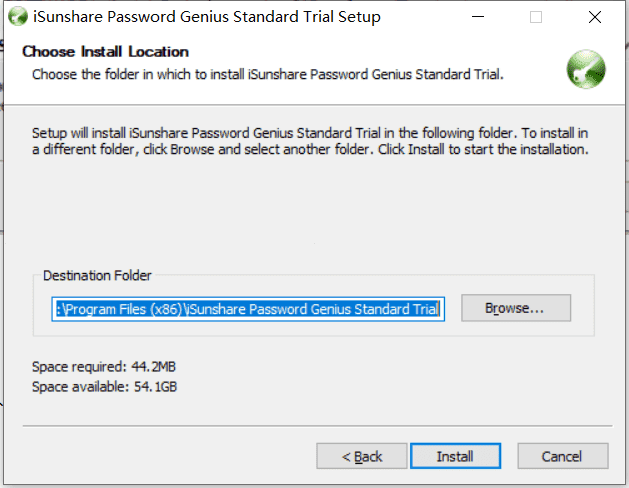629x488 pixels.
Task: Go back with the < Back button
Action: point(361,456)
